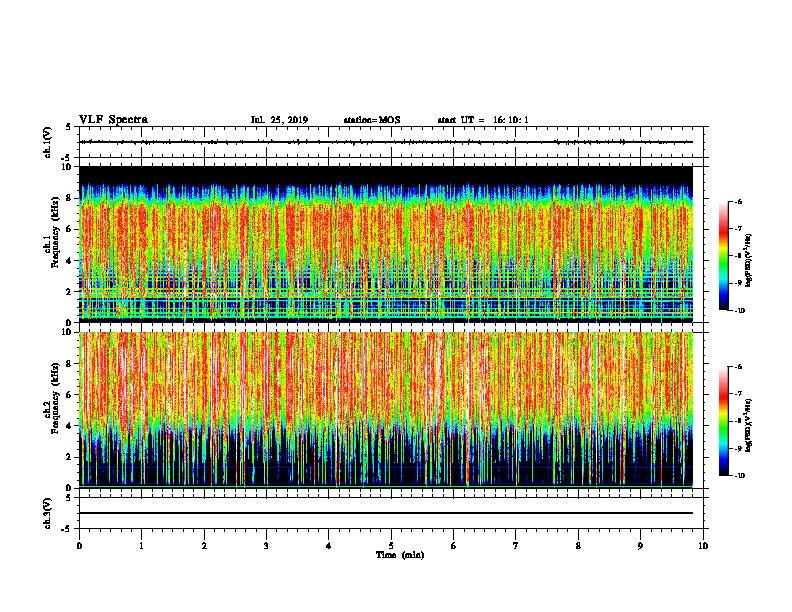Click the ch.3 flat voltage trace
The width and height of the screenshot is (792, 612).
pos(386,513)
